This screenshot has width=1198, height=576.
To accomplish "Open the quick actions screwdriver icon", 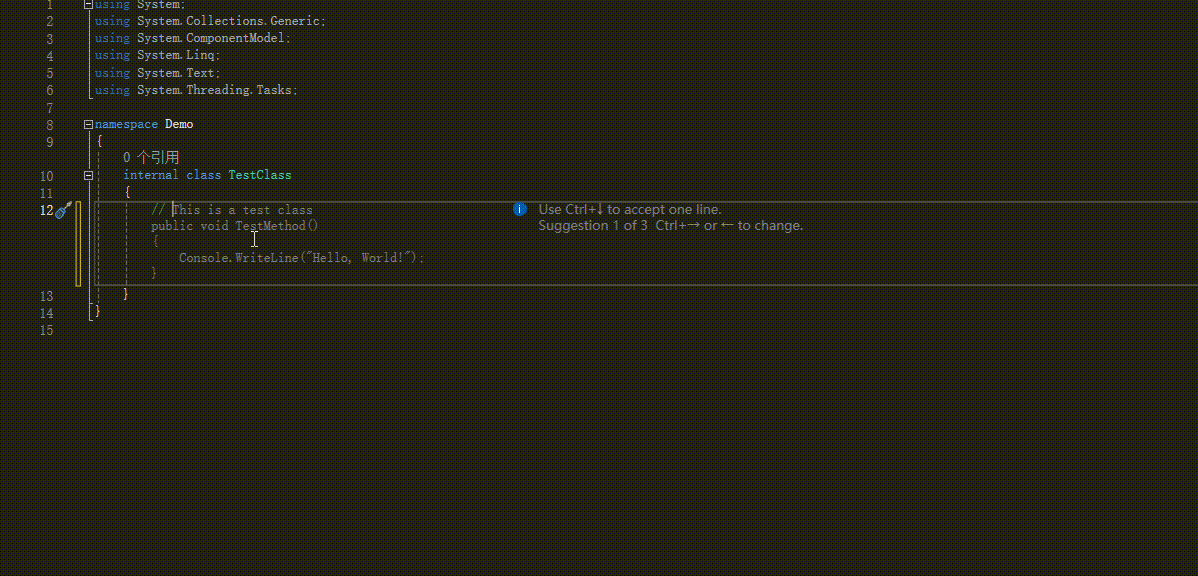I will click(x=63, y=210).
